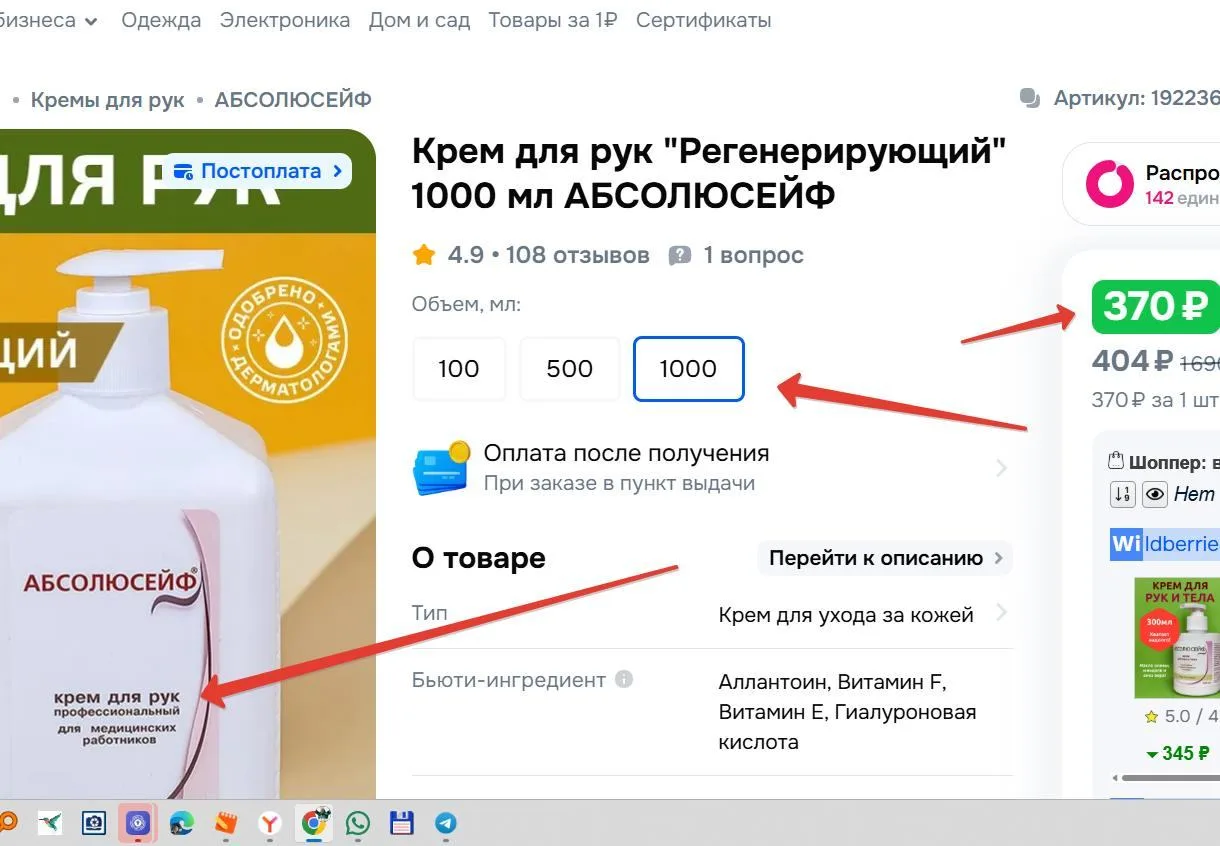Open Telegram from the taskbar

click(x=446, y=823)
